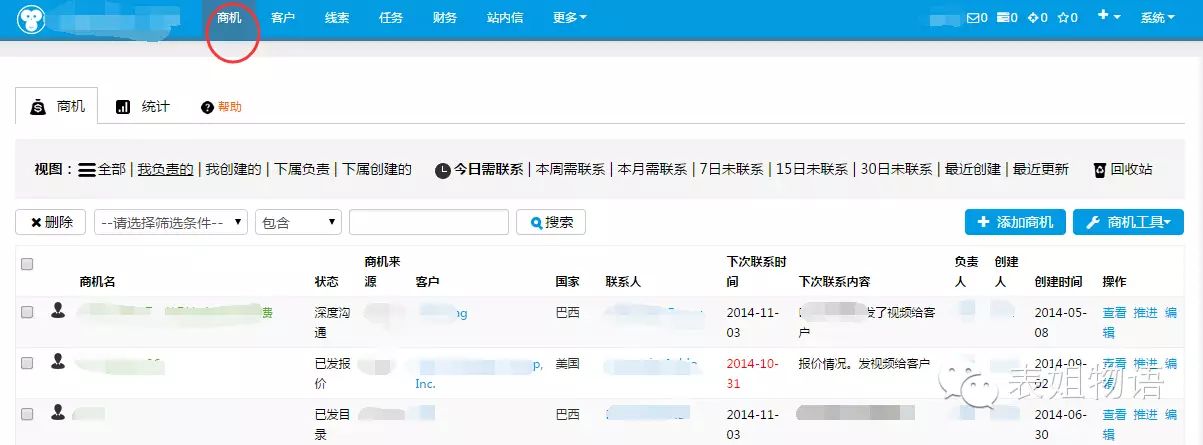Filter by 我创建的 view
Image resolution: width=1203 pixels, height=445 pixels.
click(x=233, y=169)
